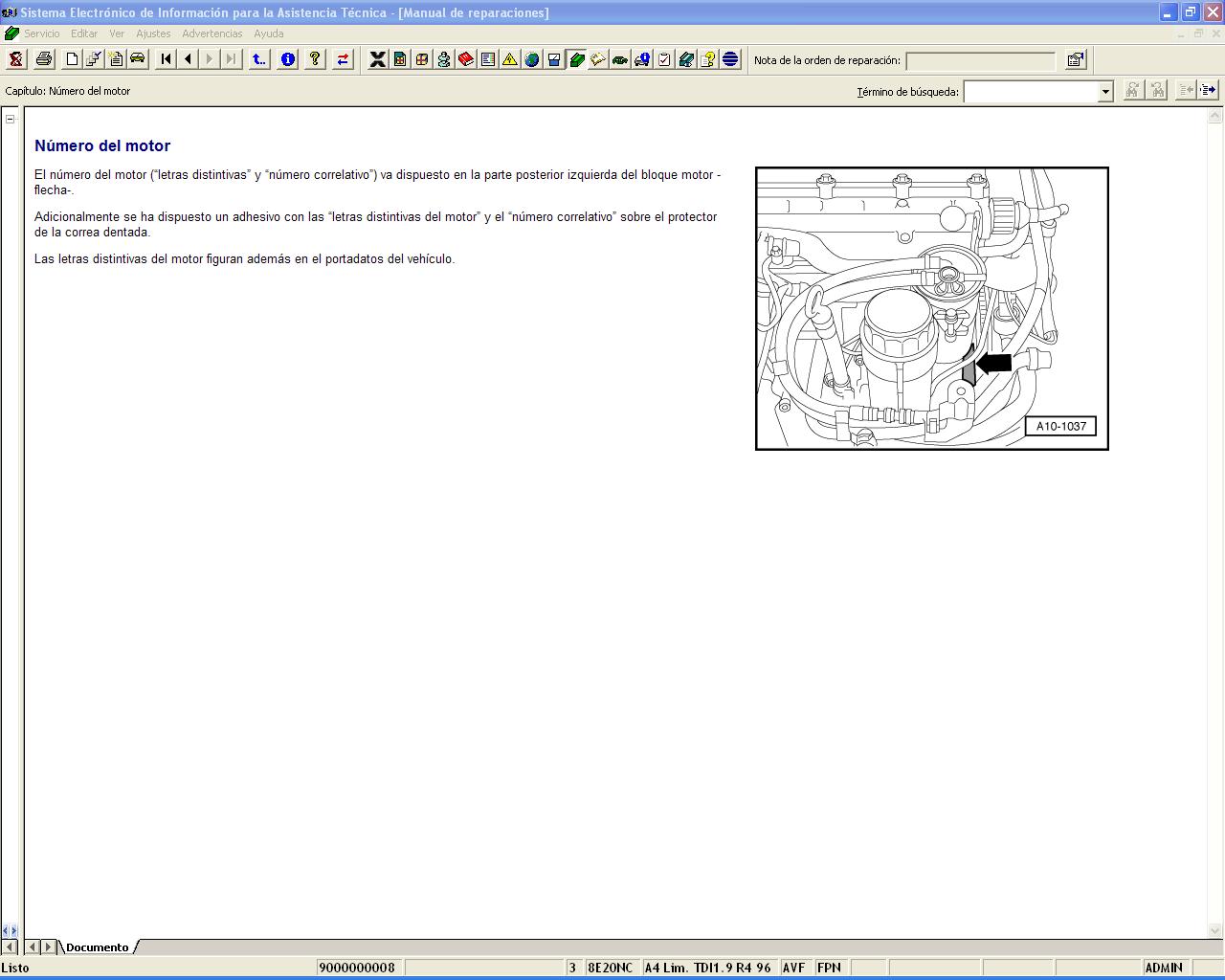Viewport: 1225px width, 980px height.
Task: Toggle the active green book manual button
Action: tap(576, 59)
